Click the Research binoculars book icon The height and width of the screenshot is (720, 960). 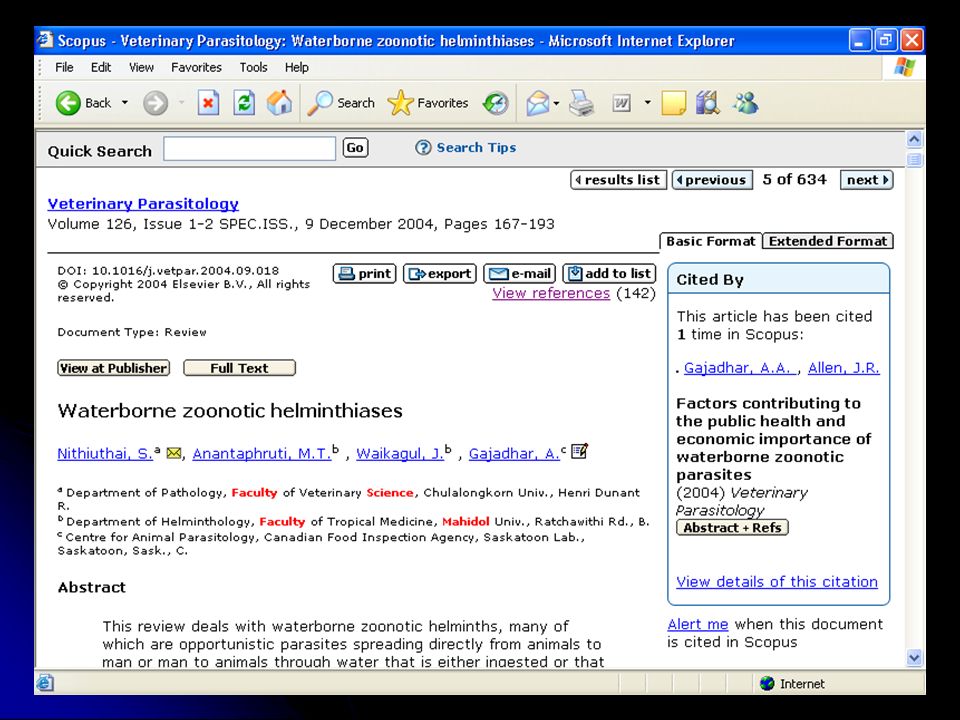pos(708,103)
